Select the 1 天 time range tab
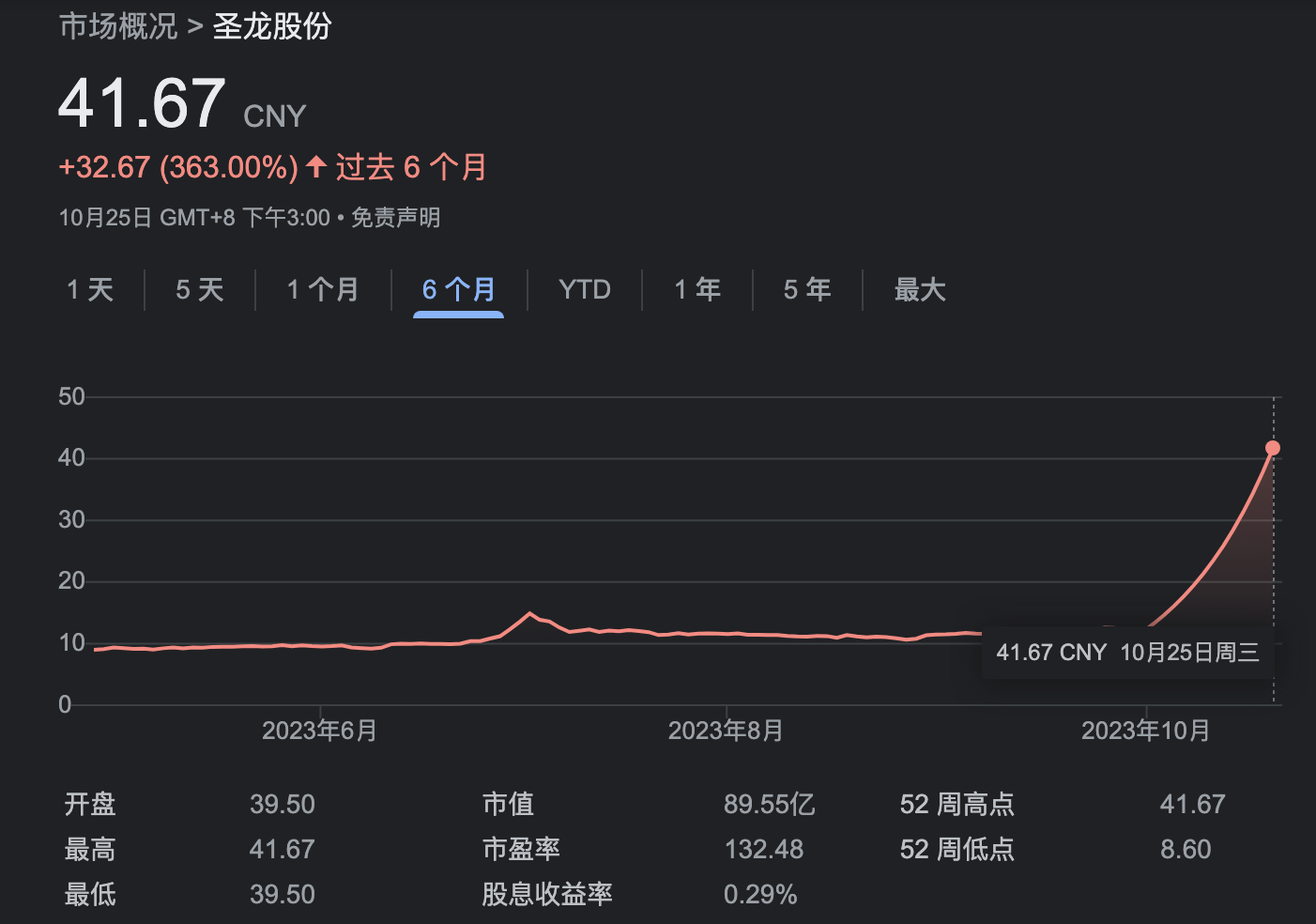1316x924 pixels. click(x=90, y=289)
